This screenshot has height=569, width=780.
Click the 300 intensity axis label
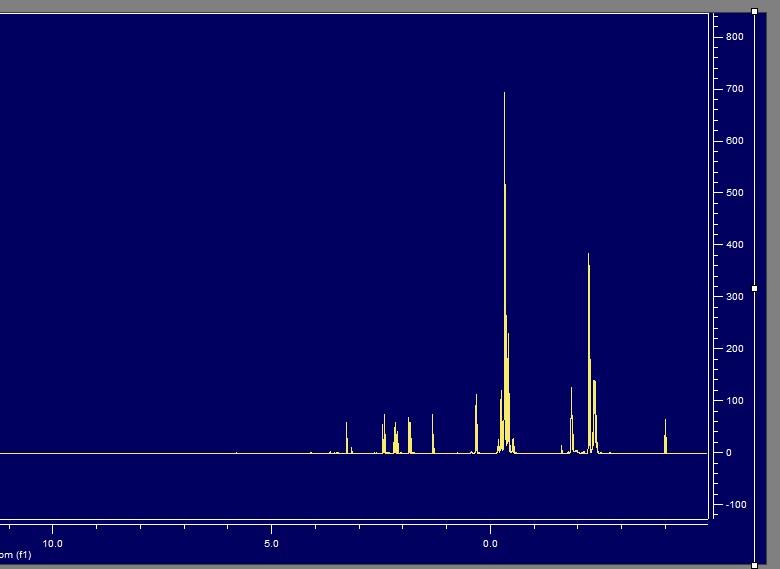(x=735, y=296)
